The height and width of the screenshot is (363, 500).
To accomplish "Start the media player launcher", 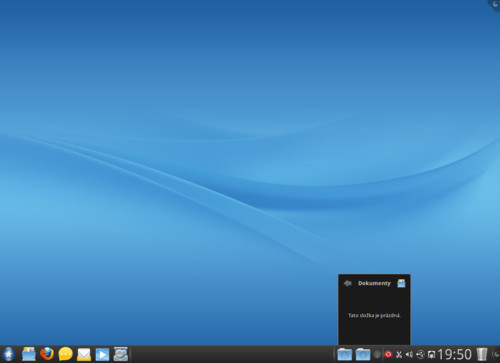I will pyautogui.click(x=102, y=354).
